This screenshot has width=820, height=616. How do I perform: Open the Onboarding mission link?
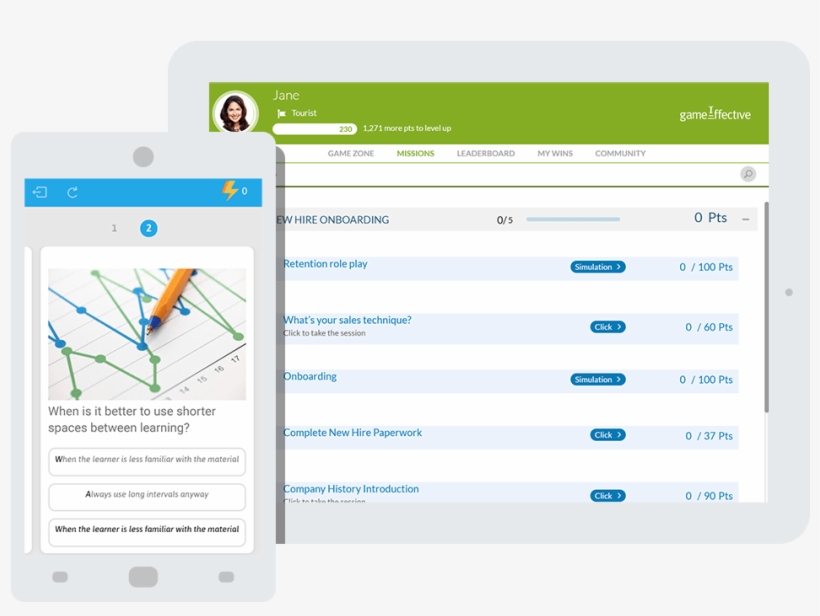310,377
